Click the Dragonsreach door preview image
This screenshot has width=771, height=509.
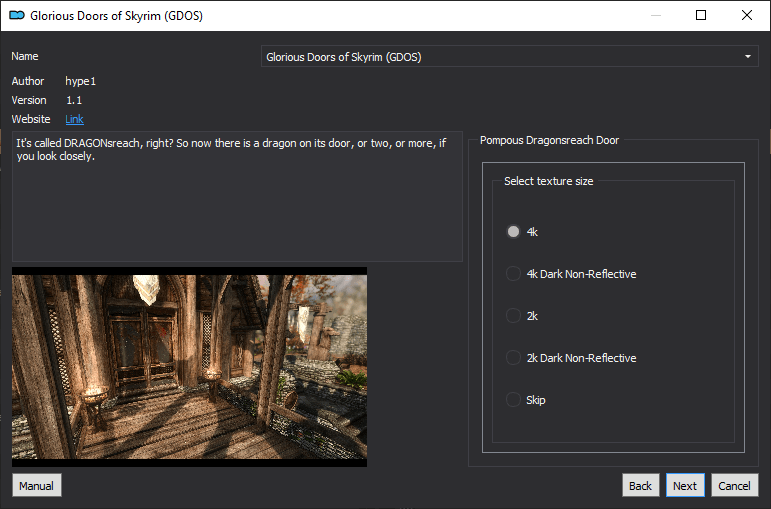tap(189, 367)
